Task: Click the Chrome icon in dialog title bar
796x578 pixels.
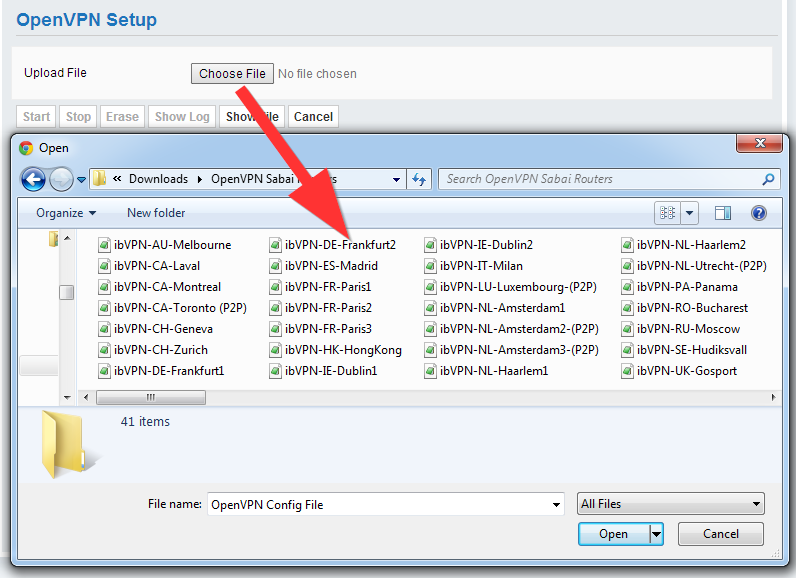Action: pyautogui.click(x=26, y=148)
